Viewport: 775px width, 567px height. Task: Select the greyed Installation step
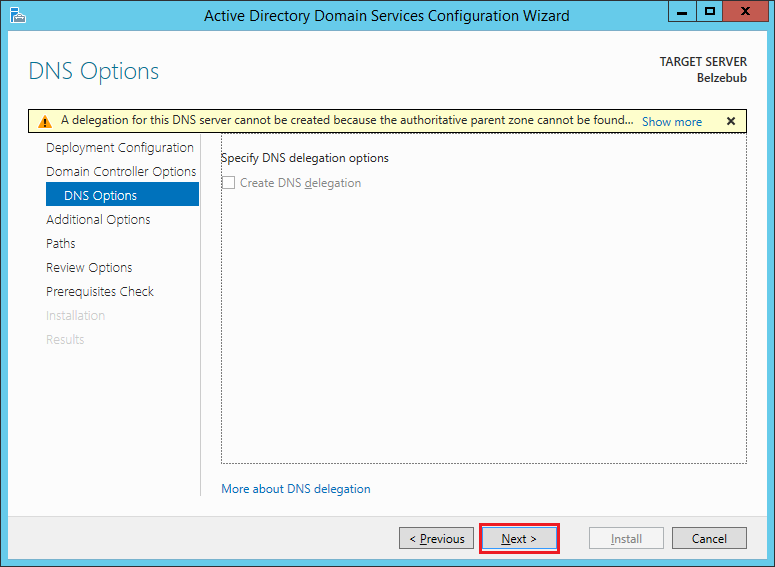pos(75,315)
